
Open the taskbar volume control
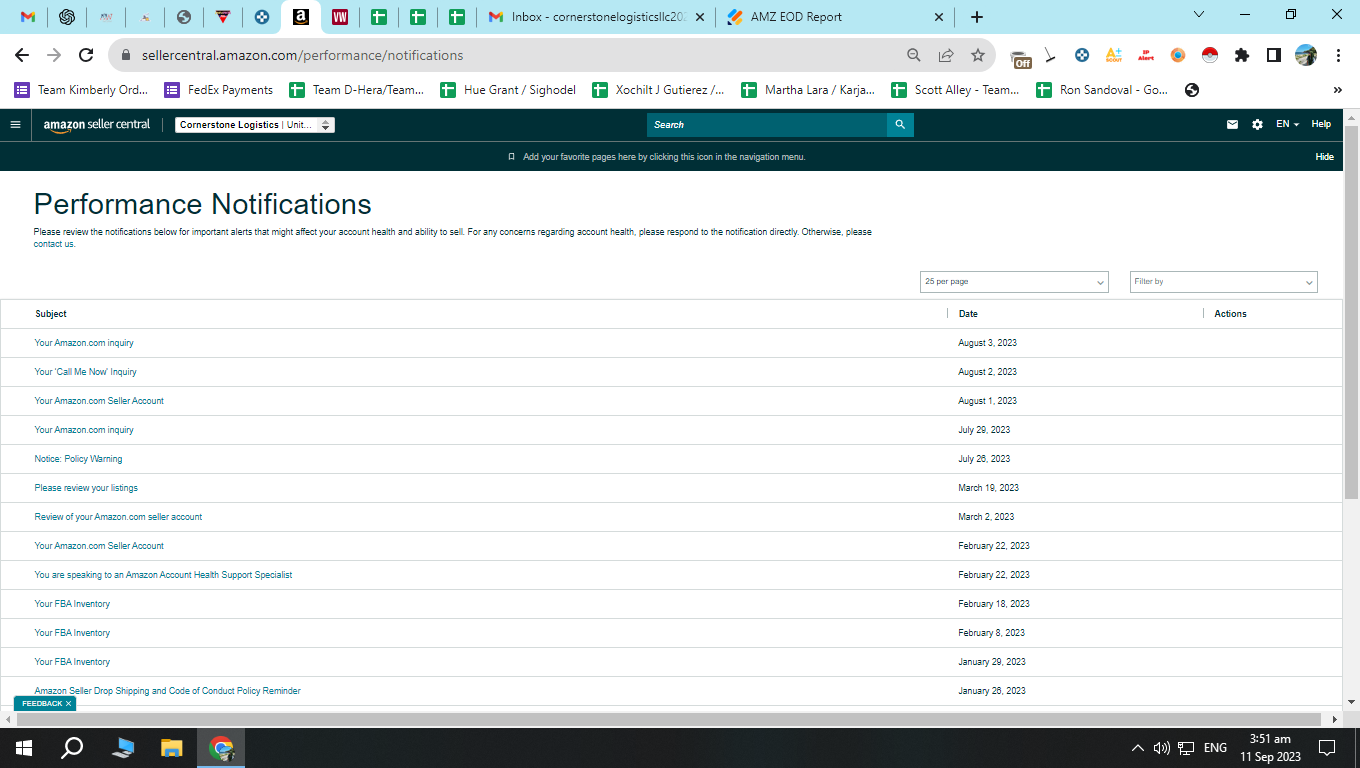coord(1161,748)
